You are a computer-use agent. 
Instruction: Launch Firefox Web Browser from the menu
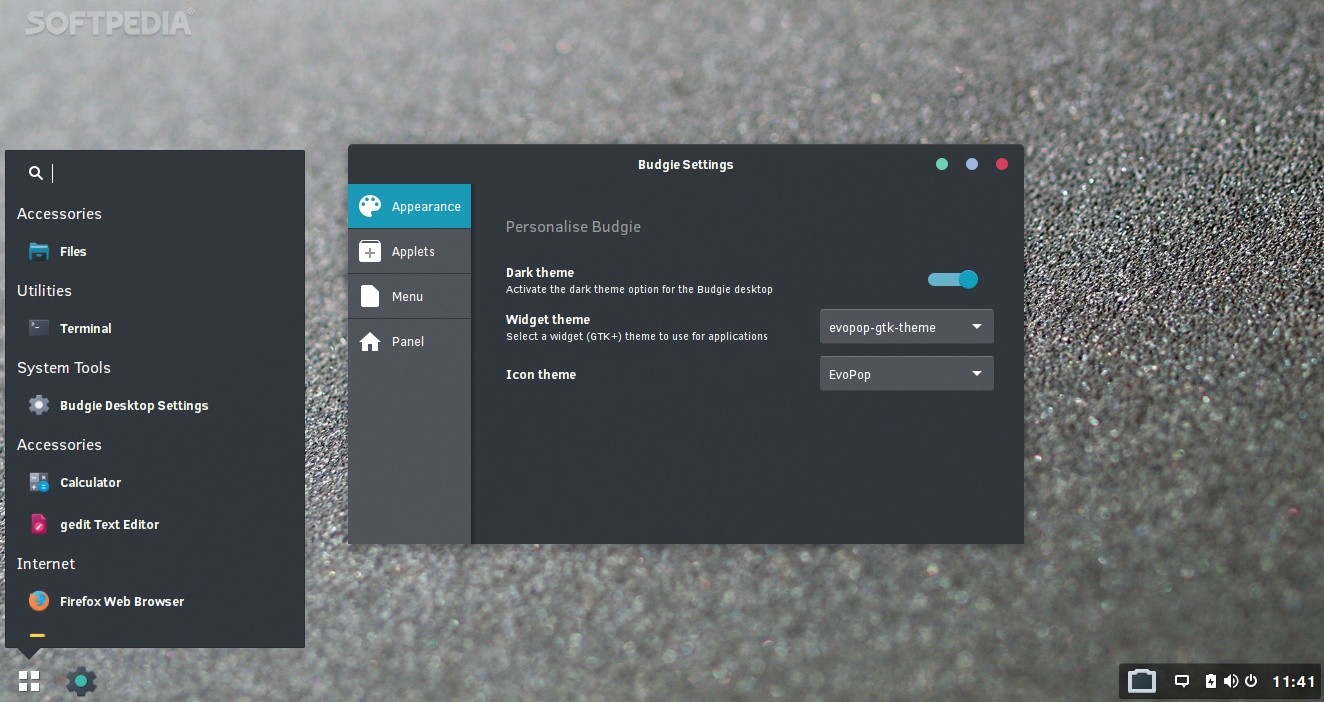[121, 601]
